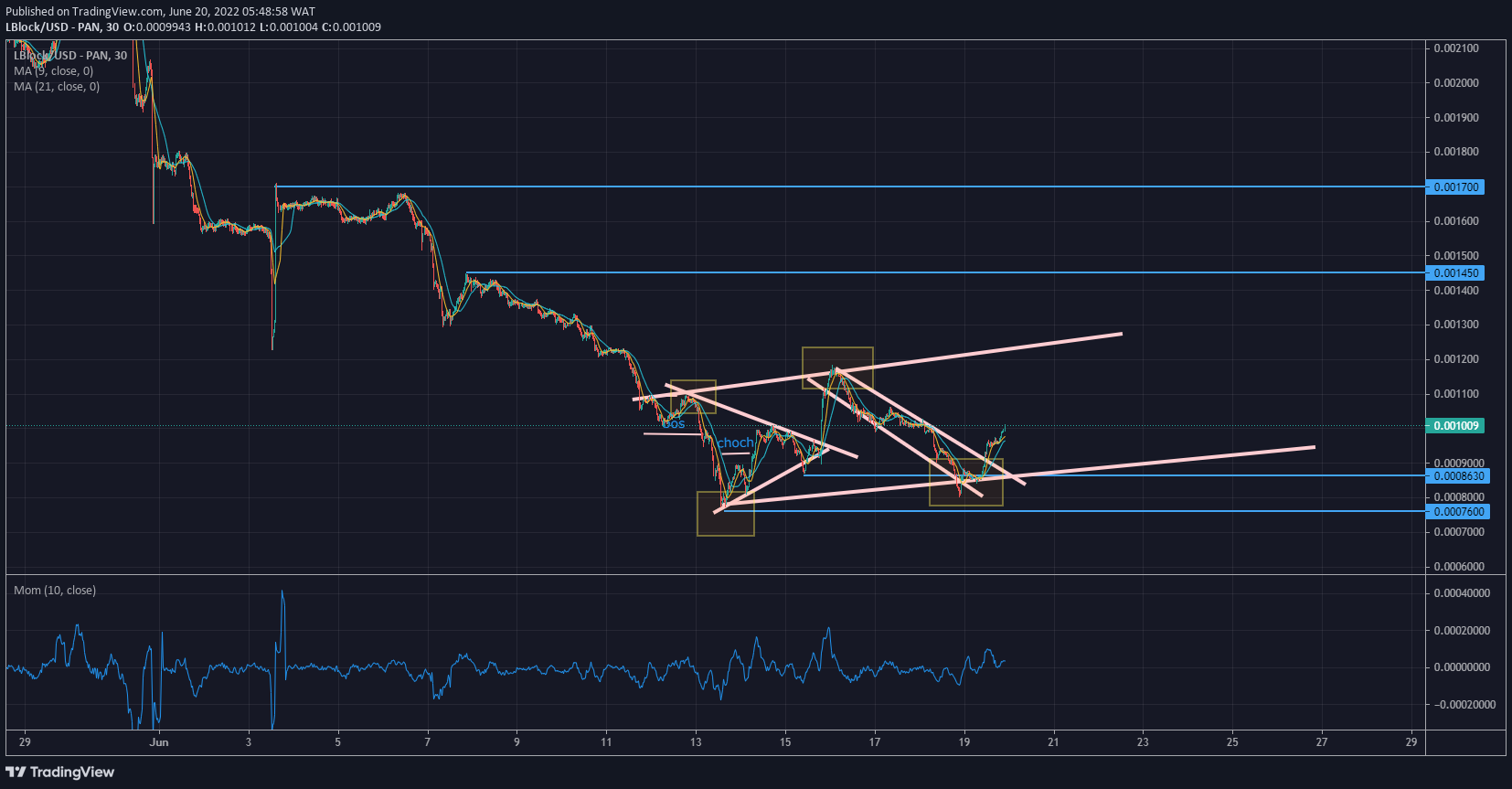Click the 0.00000000 momentum axis label
1512x789 pixels.
[x=1462, y=666]
